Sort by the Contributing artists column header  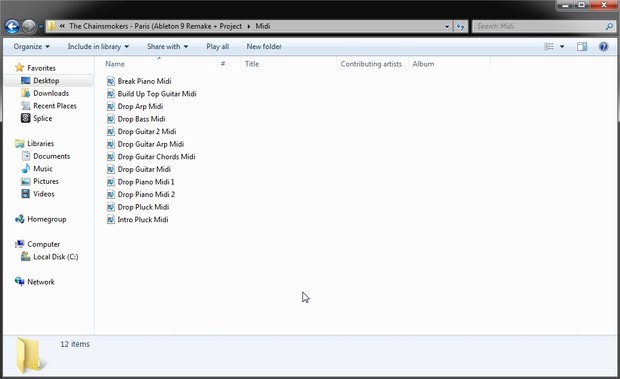(x=372, y=64)
